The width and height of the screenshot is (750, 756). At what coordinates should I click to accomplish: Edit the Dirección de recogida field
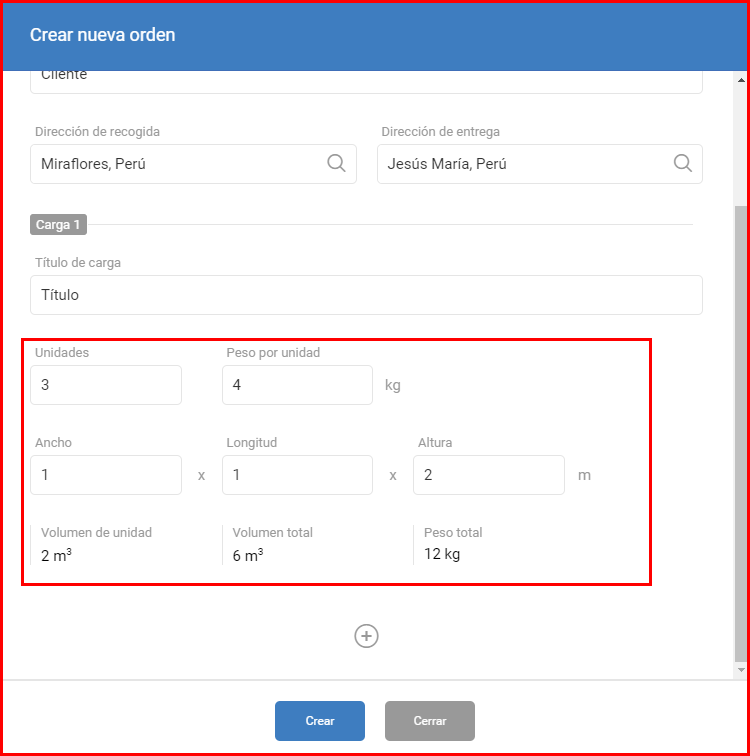(193, 164)
